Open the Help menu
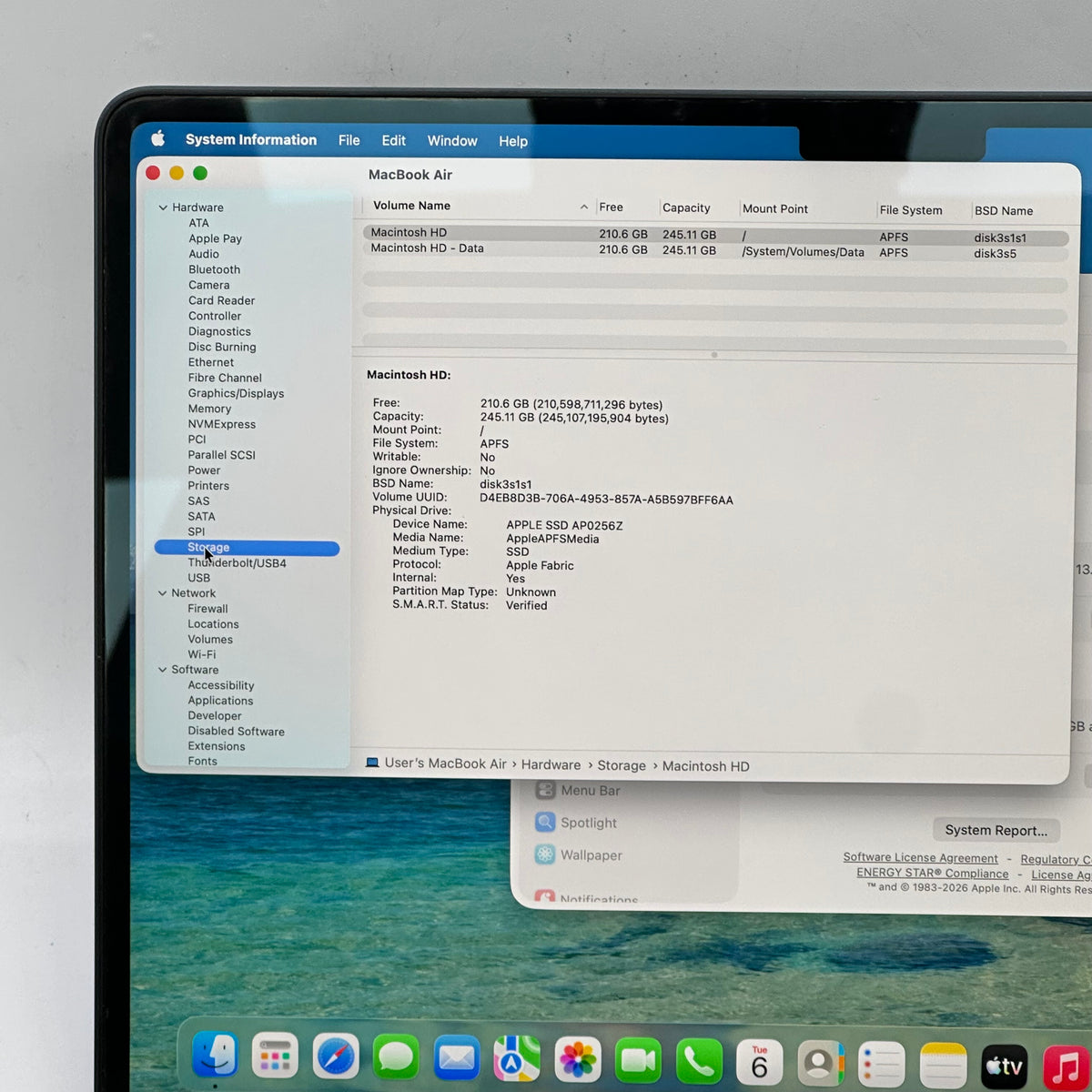The height and width of the screenshot is (1092, 1092). pos(513,141)
